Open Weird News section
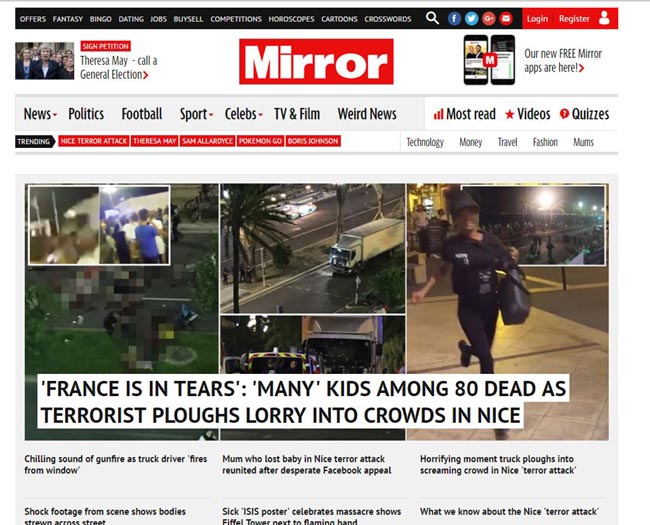This screenshot has width=650, height=525. click(367, 114)
